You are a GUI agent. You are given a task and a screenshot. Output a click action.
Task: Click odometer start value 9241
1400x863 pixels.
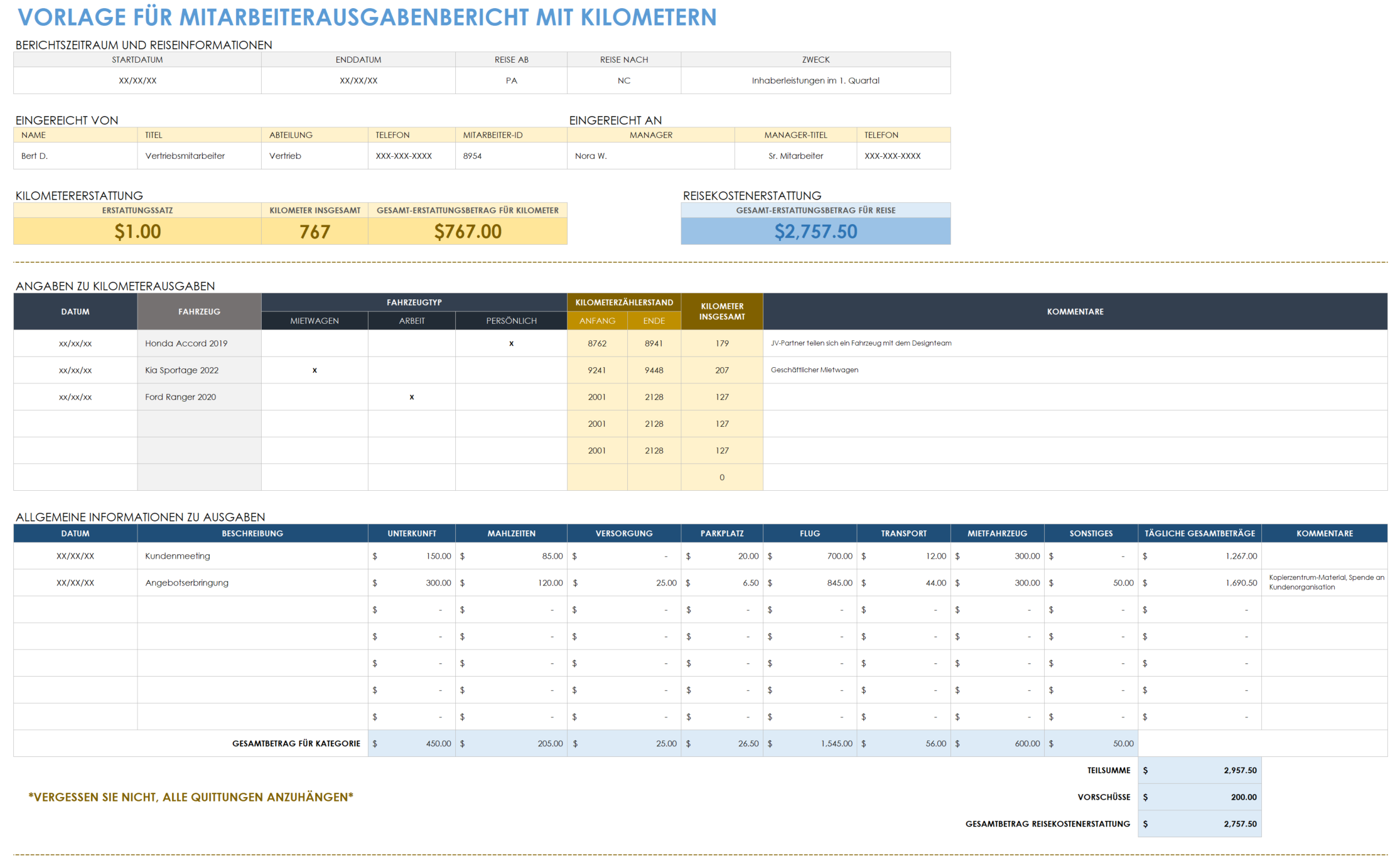[x=597, y=370]
